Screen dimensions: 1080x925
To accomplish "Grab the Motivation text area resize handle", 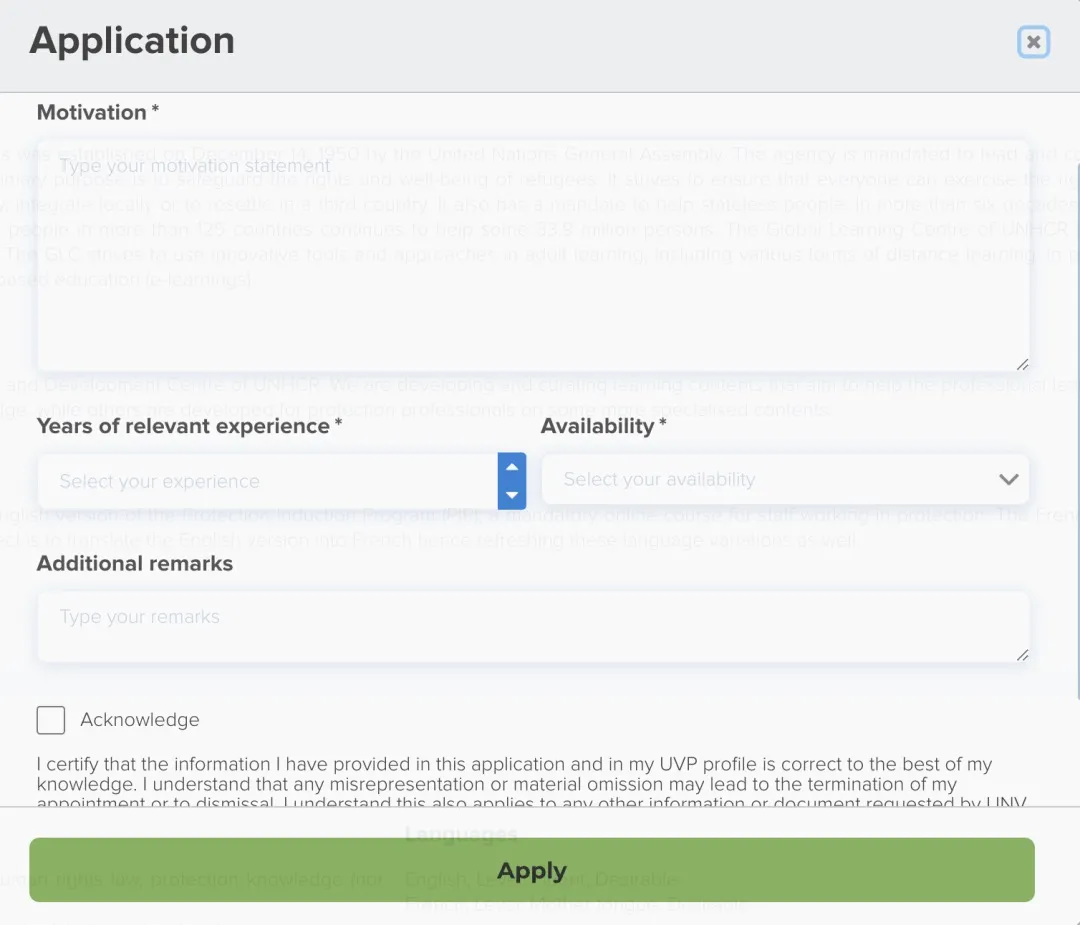I will point(1022,365).
